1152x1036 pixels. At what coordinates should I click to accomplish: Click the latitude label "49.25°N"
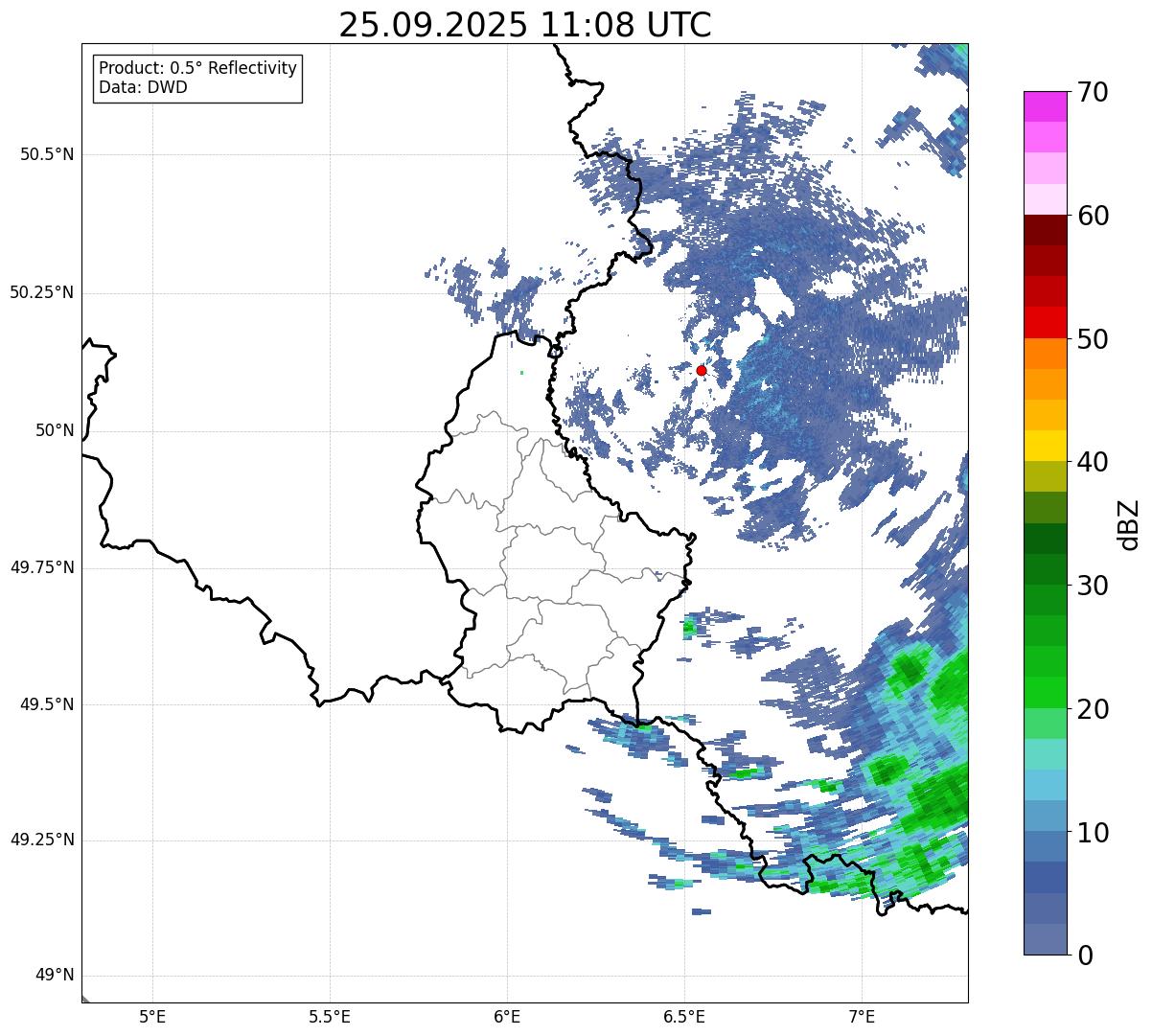point(42,840)
